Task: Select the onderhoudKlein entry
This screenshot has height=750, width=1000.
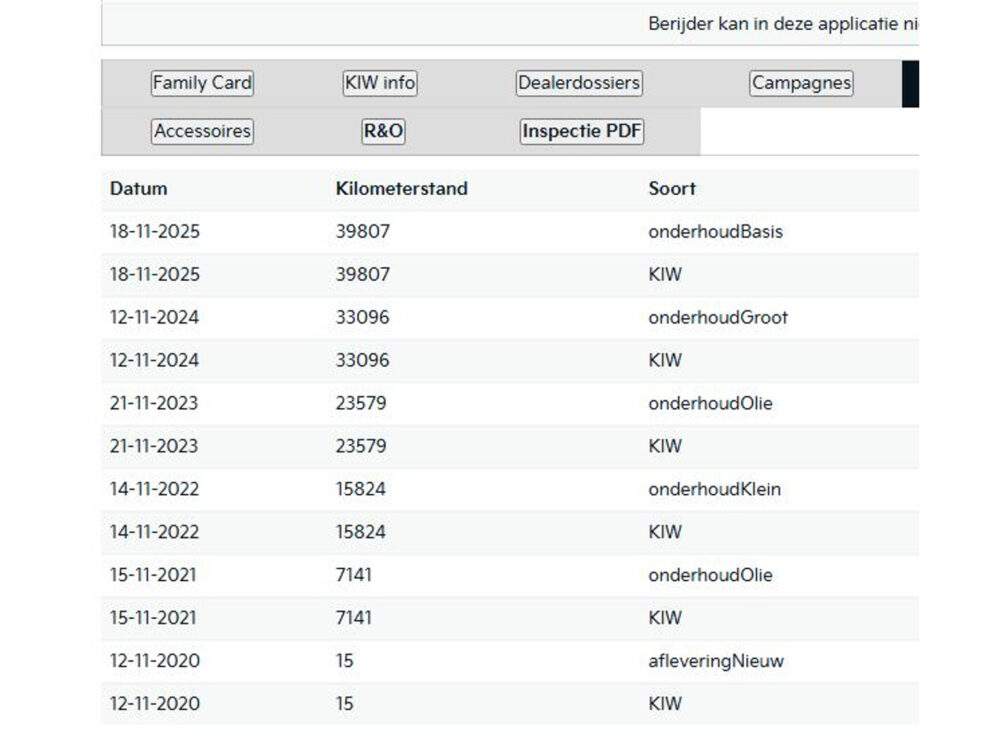Action: click(x=714, y=489)
